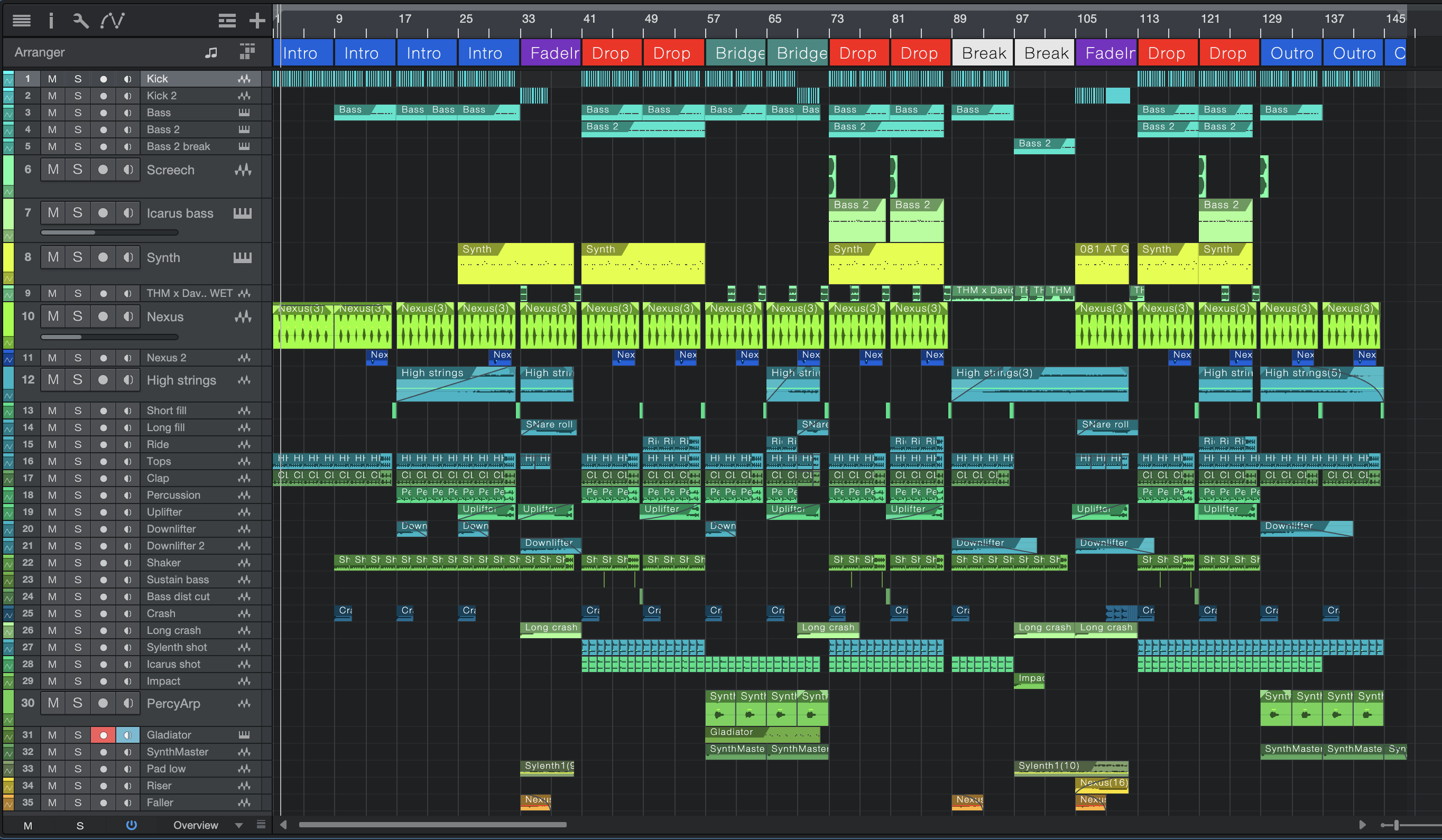This screenshot has height=840, width=1442.
Task: Open the Overview dropdown arrow
Action: point(238,825)
